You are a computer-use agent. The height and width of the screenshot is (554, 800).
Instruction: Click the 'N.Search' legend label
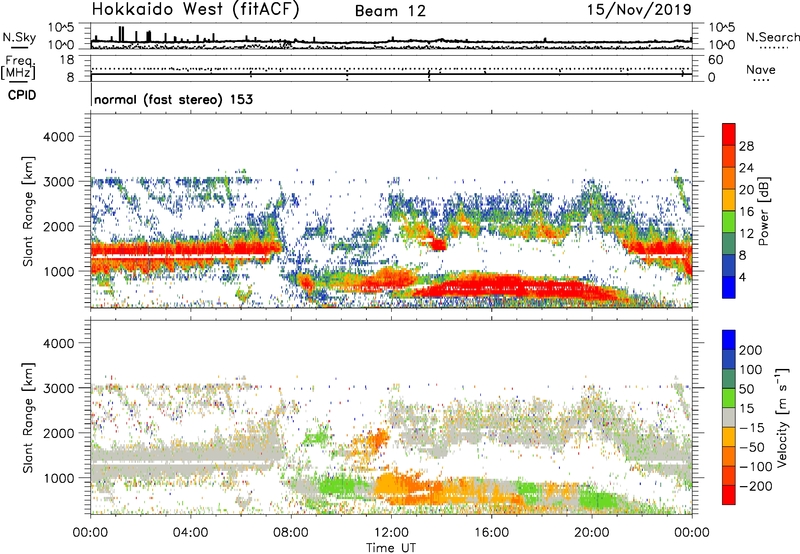772,37
